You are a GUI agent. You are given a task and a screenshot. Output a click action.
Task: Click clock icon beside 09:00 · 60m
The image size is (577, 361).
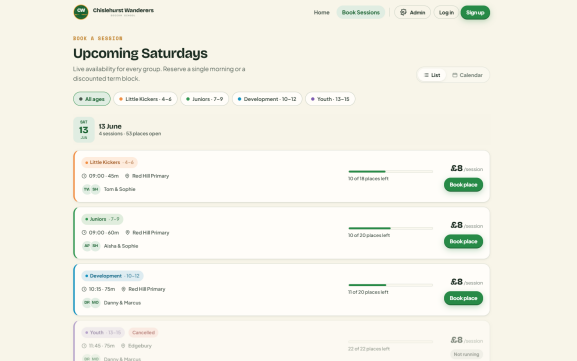pyautogui.click(x=84, y=233)
